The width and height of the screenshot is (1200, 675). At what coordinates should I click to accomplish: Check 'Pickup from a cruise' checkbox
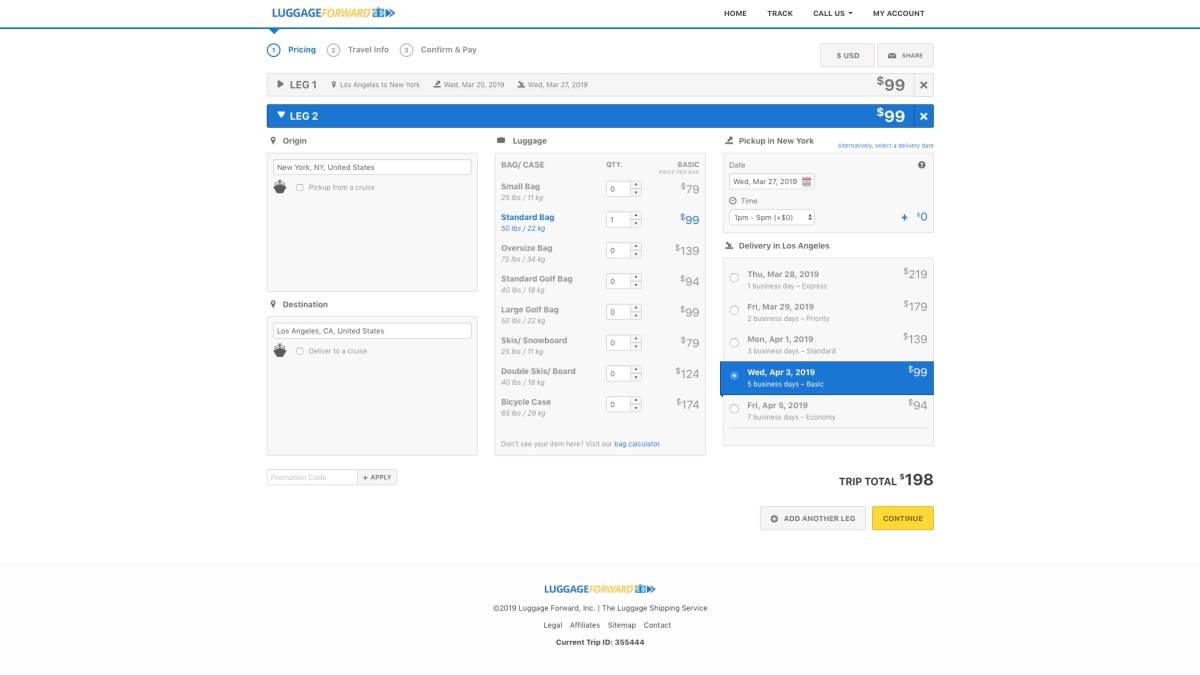(x=300, y=187)
